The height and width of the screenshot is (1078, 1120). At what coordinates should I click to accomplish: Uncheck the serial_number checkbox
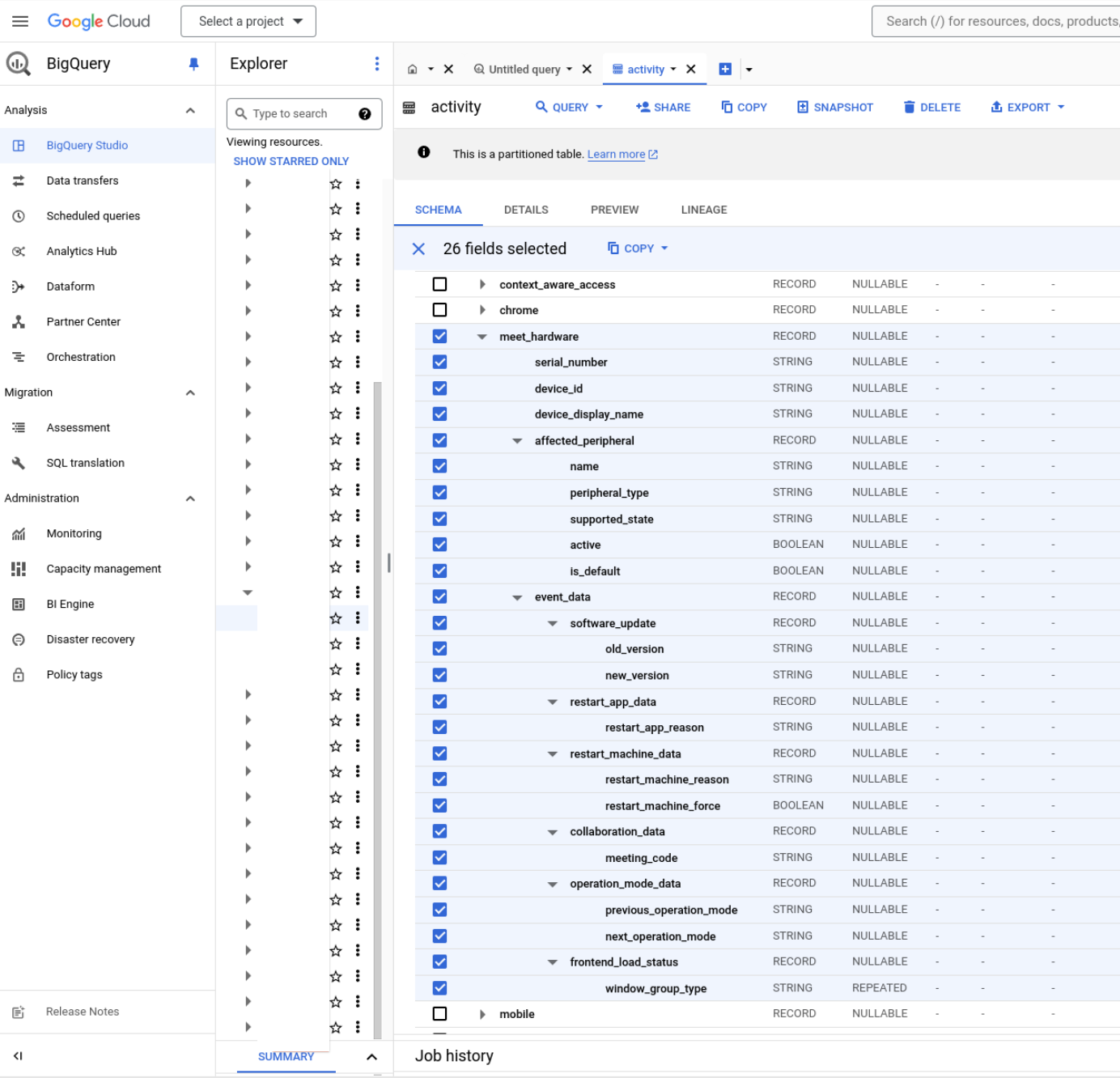pyautogui.click(x=439, y=363)
